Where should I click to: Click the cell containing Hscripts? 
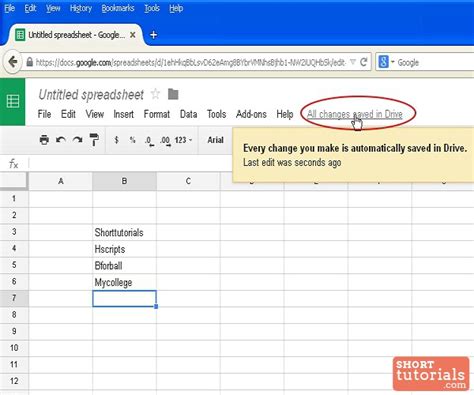point(124,249)
